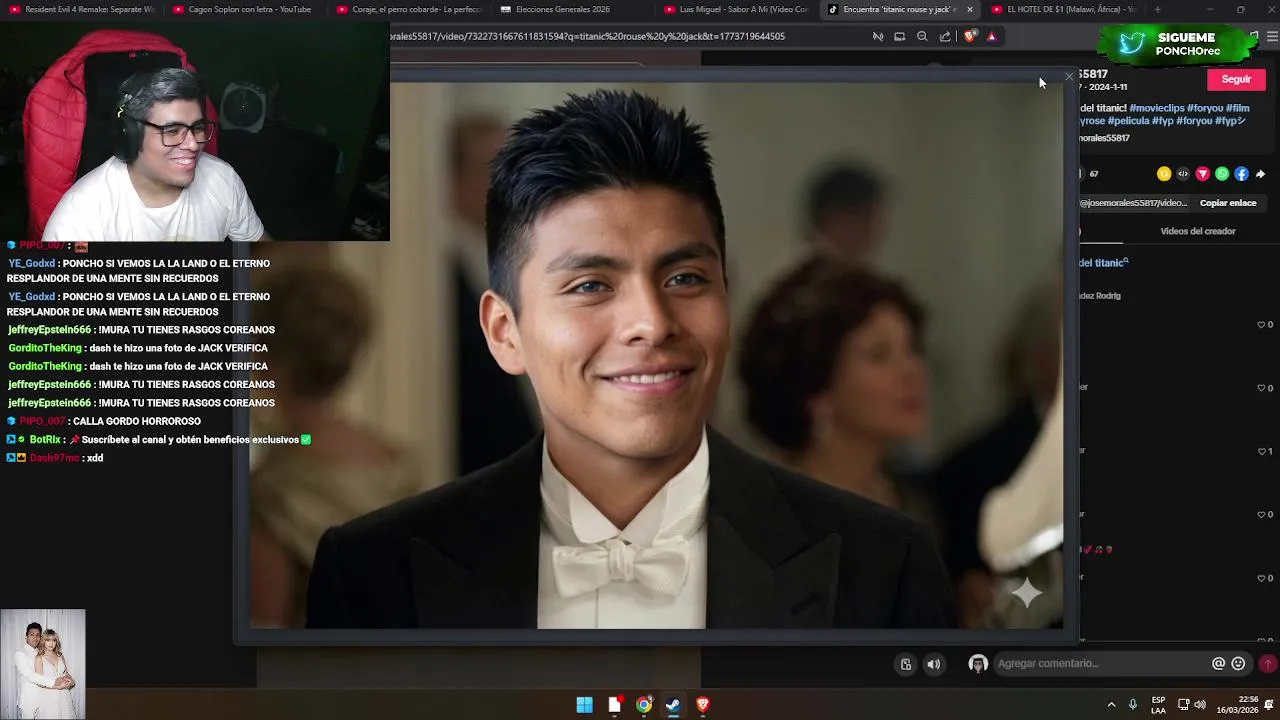Image resolution: width=1280 pixels, height=720 pixels.
Task: Mute the TikTok video volume
Action: tap(933, 664)
